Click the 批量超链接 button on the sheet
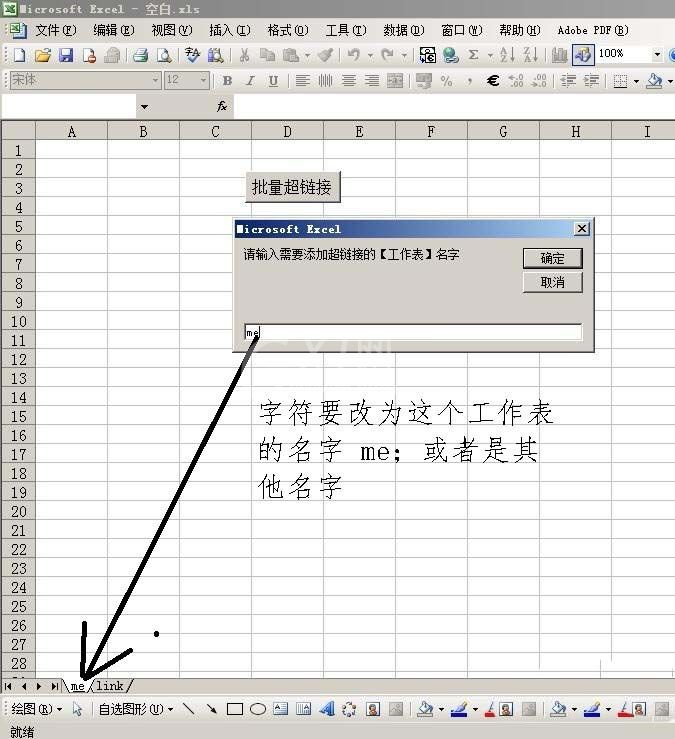This screenshot has height=739, width=675. [292, 187]
